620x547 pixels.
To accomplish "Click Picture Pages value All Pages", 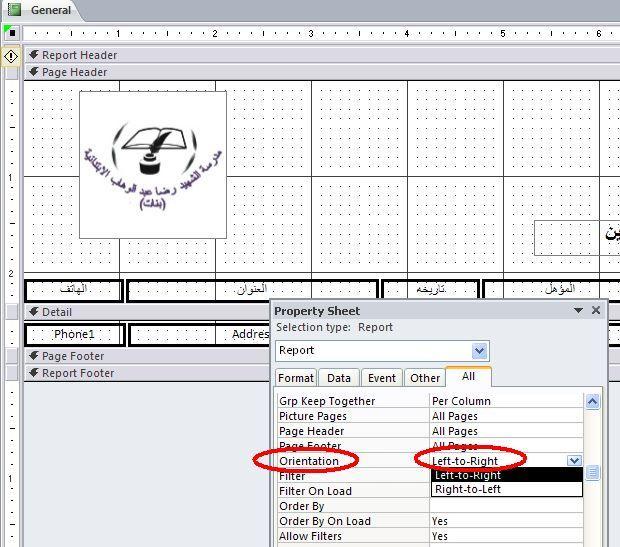I will click(x=506, y=416).
